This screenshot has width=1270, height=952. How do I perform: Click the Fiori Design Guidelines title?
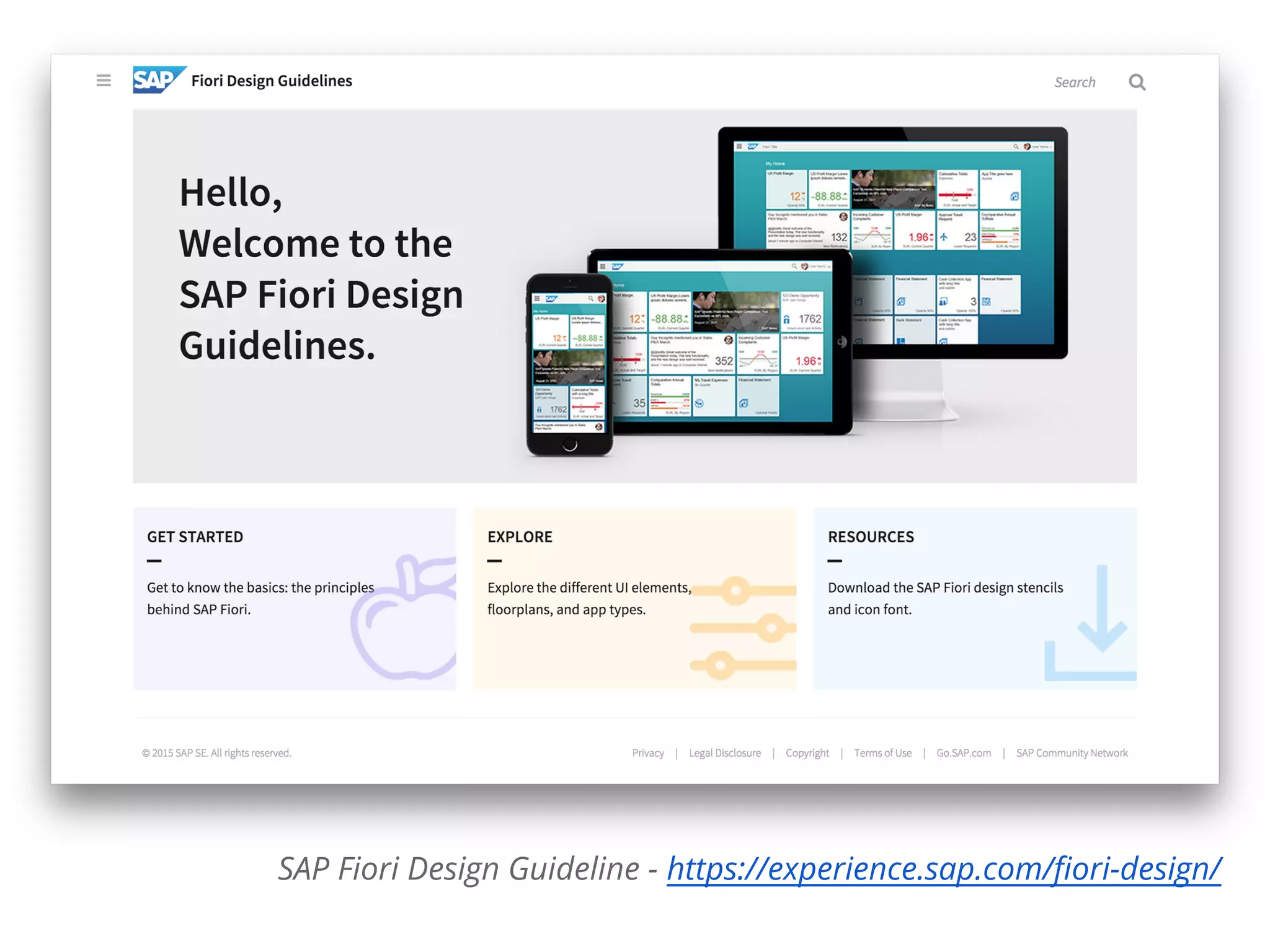[272, 81]
